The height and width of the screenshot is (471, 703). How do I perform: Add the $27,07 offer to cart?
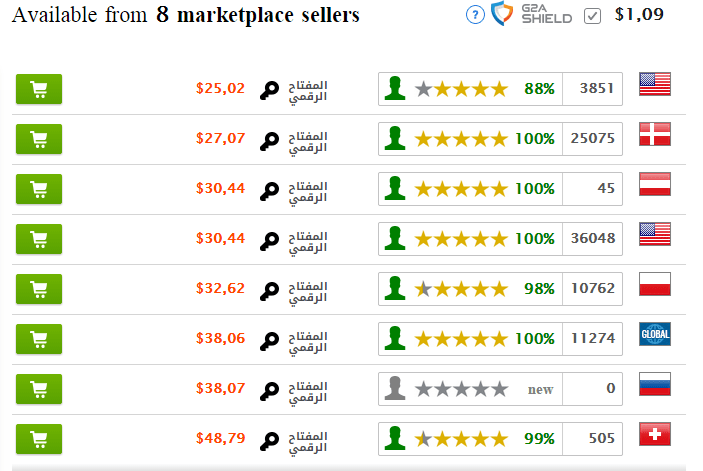(x=39, y=139)
